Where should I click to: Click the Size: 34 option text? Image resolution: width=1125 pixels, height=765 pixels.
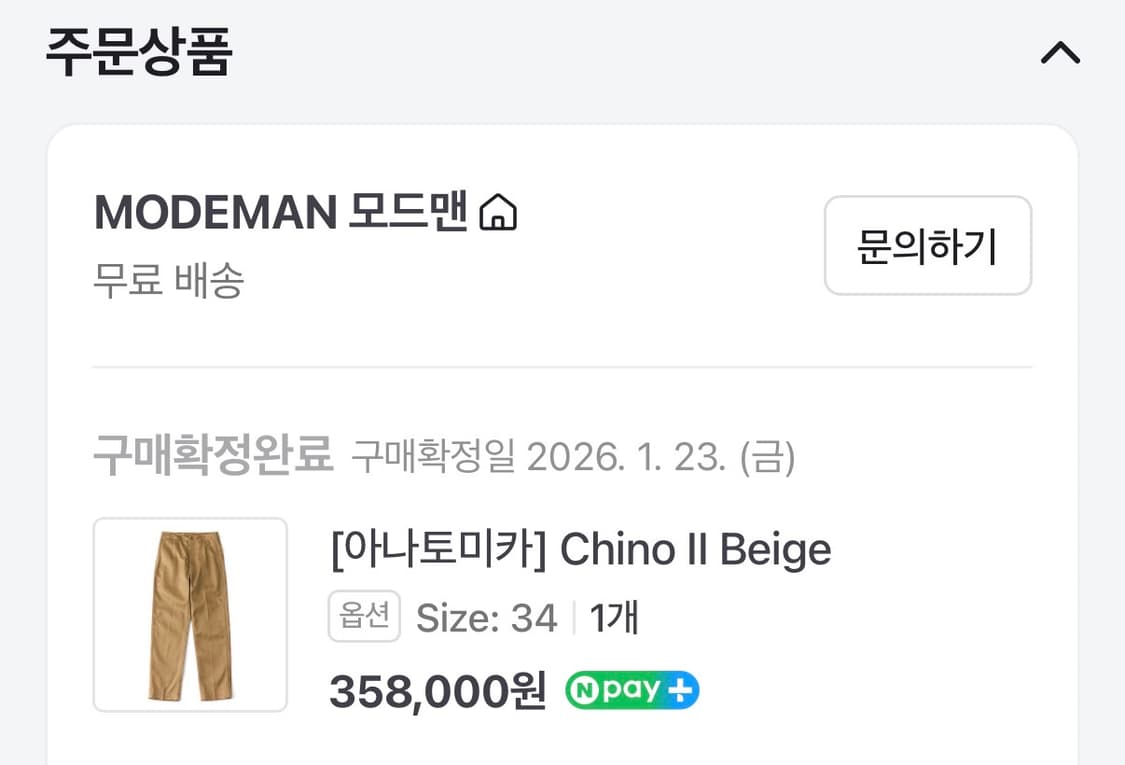(486, 618)
